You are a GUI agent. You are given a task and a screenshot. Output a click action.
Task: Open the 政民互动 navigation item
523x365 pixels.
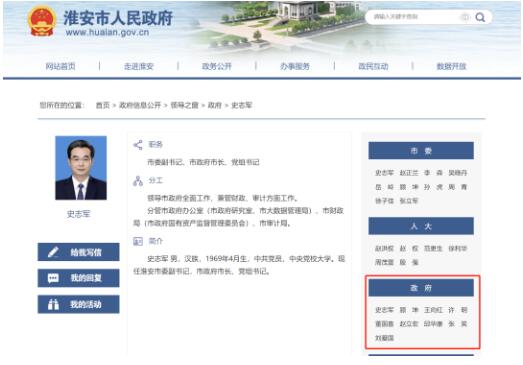(373, 66)
